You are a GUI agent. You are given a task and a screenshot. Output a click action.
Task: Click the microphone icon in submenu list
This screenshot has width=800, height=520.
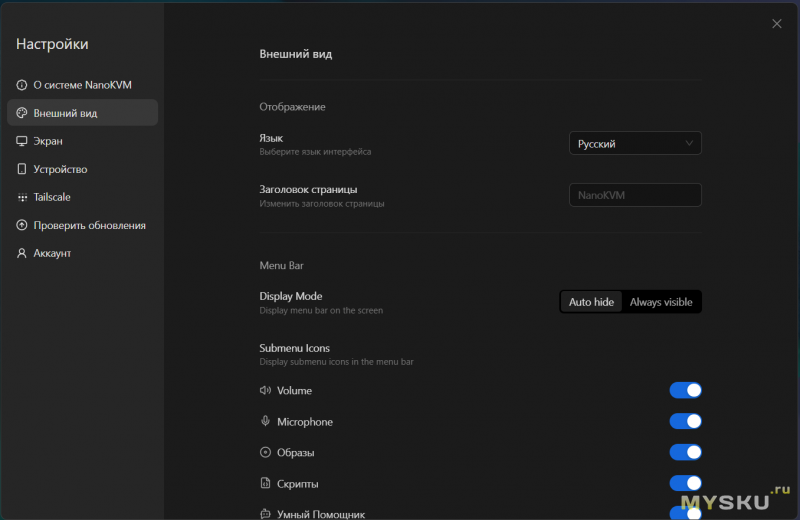[266, 422]
